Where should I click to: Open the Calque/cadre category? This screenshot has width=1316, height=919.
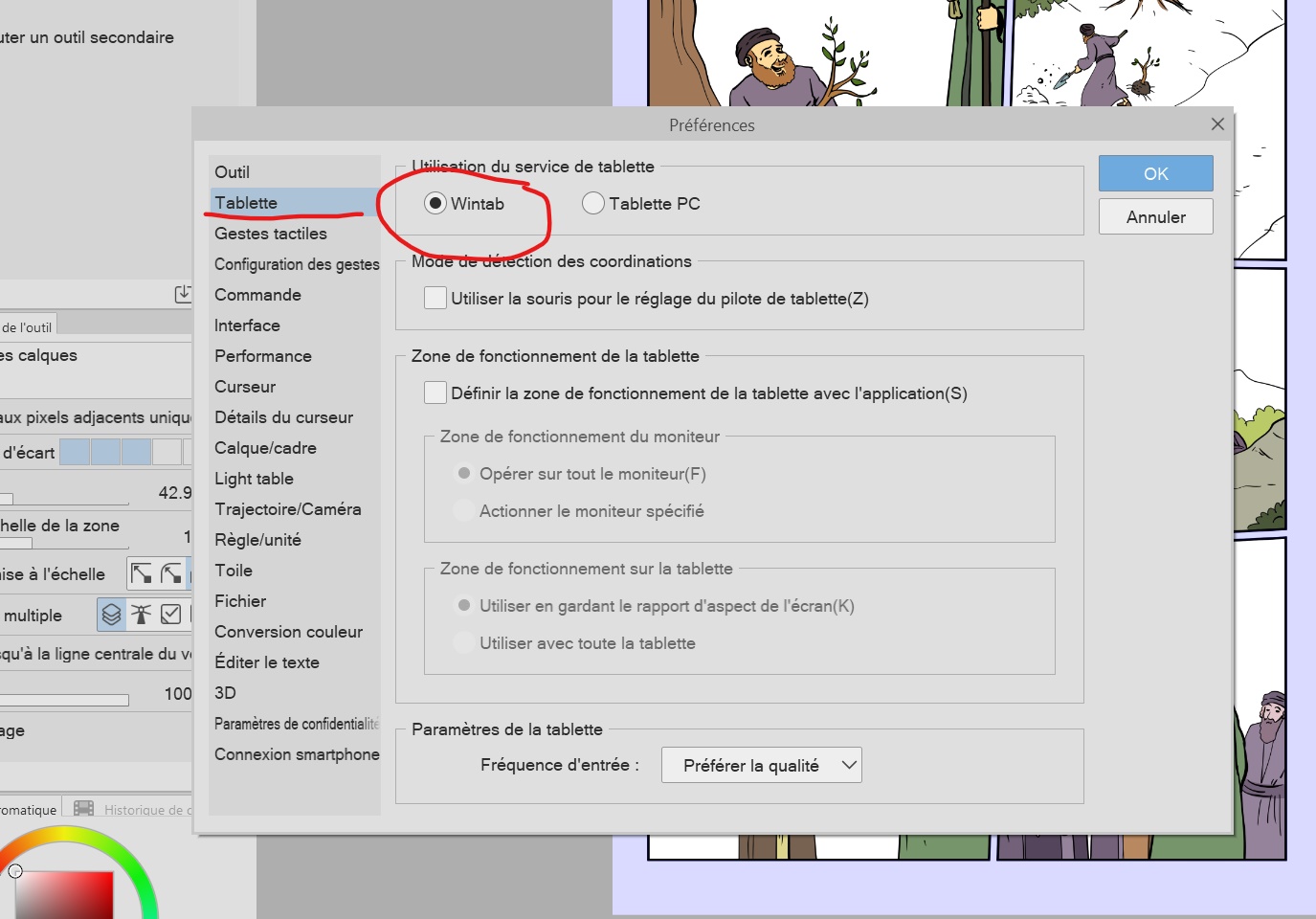295,448
